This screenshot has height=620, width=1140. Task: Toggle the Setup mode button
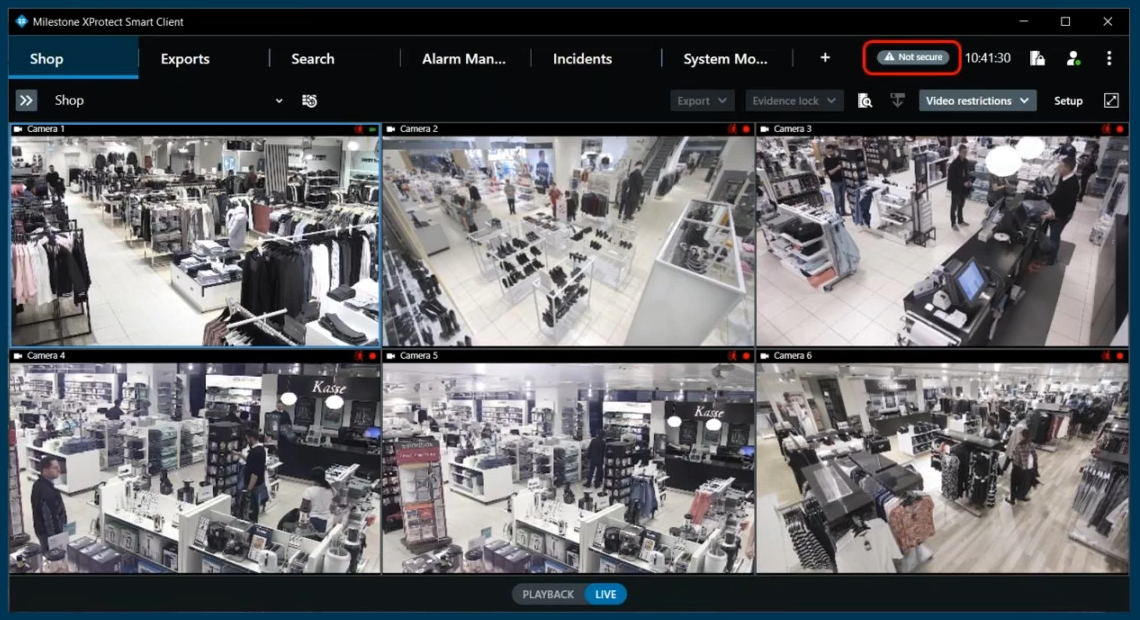click(x=1068, y=101)
